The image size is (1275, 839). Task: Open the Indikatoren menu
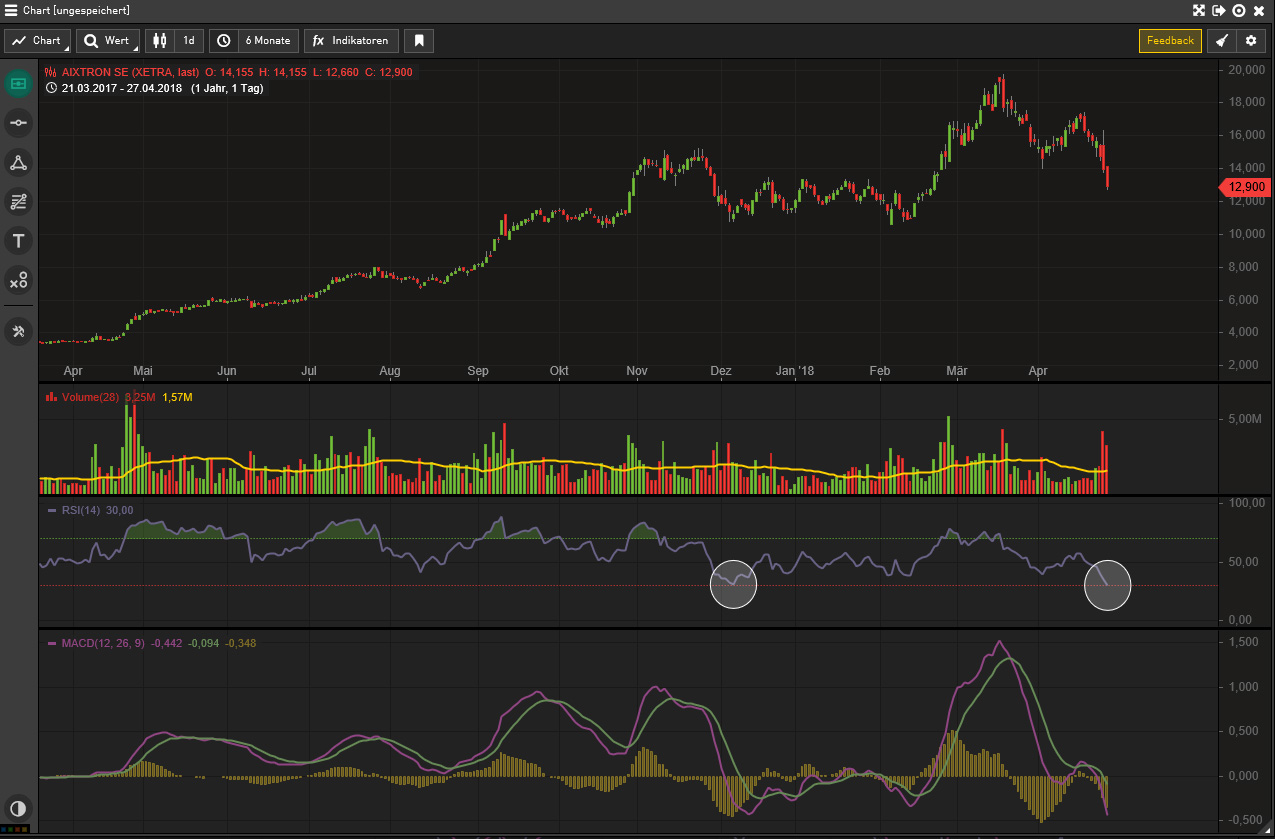[x=351, y=41]
